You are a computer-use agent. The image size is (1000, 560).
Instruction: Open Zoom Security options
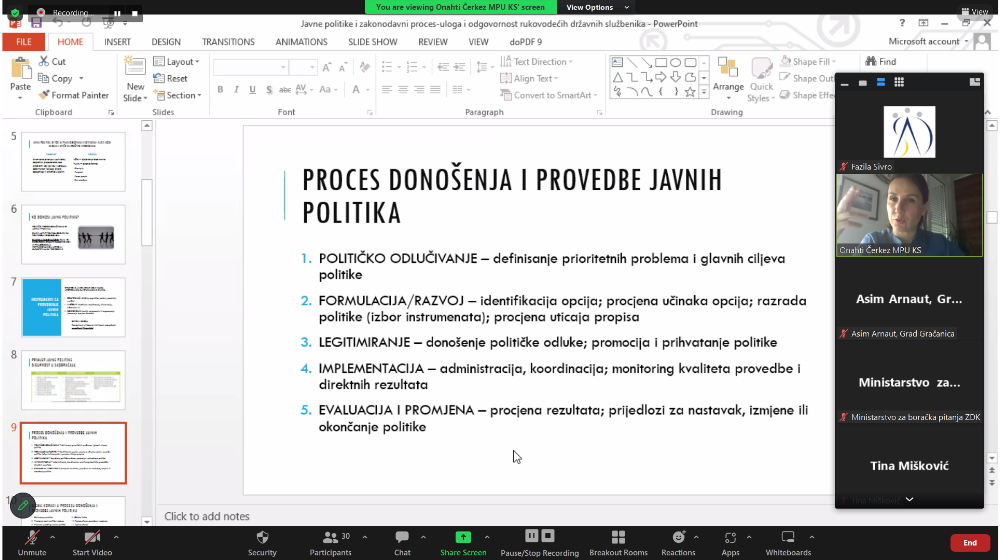(x=262, y=543)
